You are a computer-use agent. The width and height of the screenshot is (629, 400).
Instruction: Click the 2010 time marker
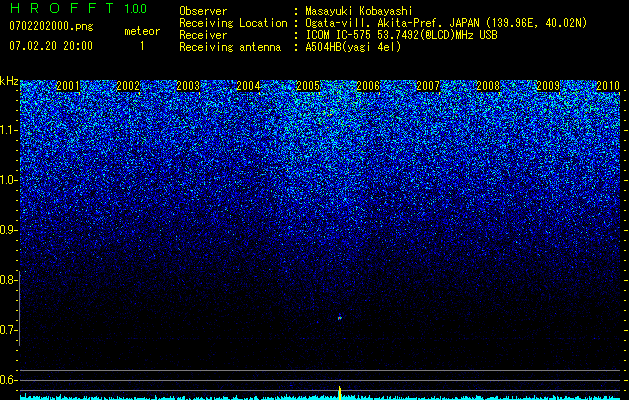point(608,86)
